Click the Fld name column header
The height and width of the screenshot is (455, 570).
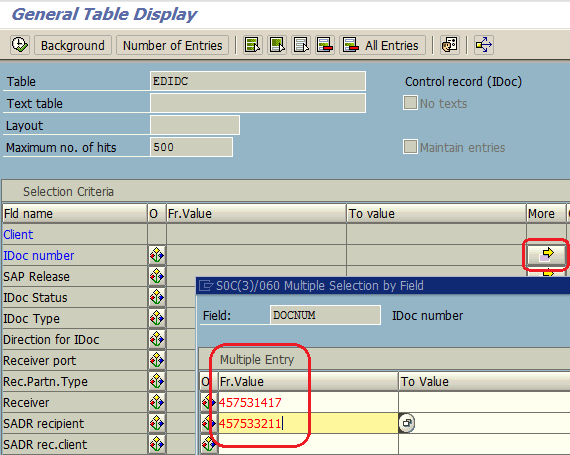(75, 214)
